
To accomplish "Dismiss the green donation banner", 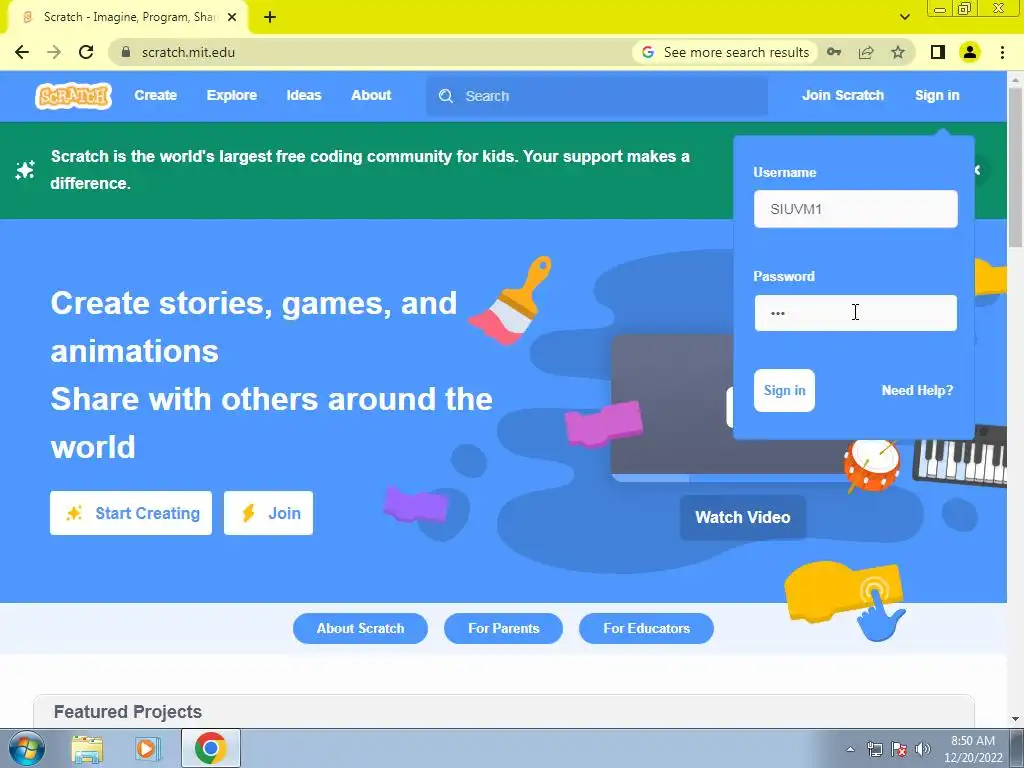I will (x=978, y=170).
